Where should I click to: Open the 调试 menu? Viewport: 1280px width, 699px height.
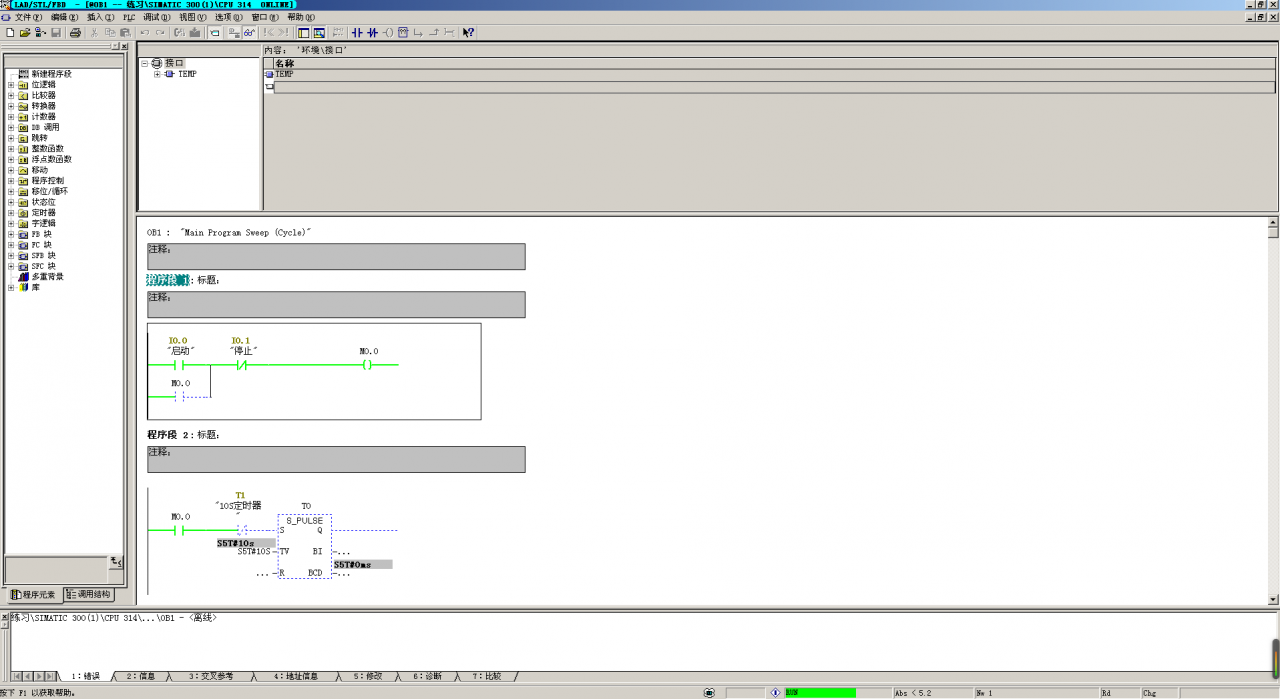click(157, 17)
